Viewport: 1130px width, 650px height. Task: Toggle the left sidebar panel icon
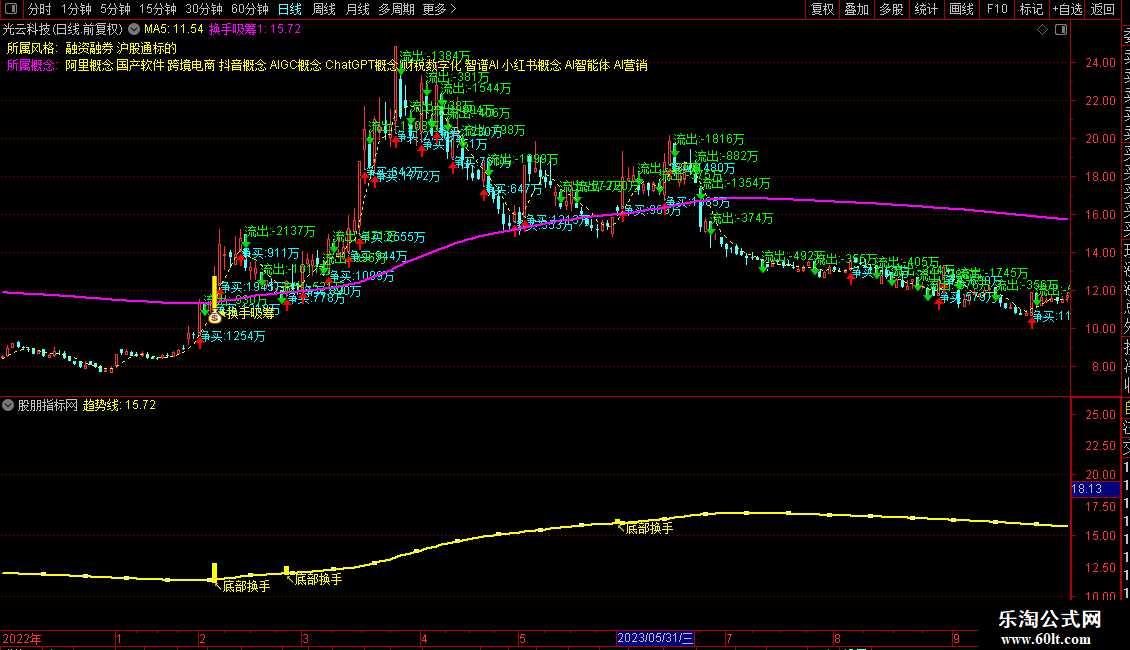(x=11, y=9)
